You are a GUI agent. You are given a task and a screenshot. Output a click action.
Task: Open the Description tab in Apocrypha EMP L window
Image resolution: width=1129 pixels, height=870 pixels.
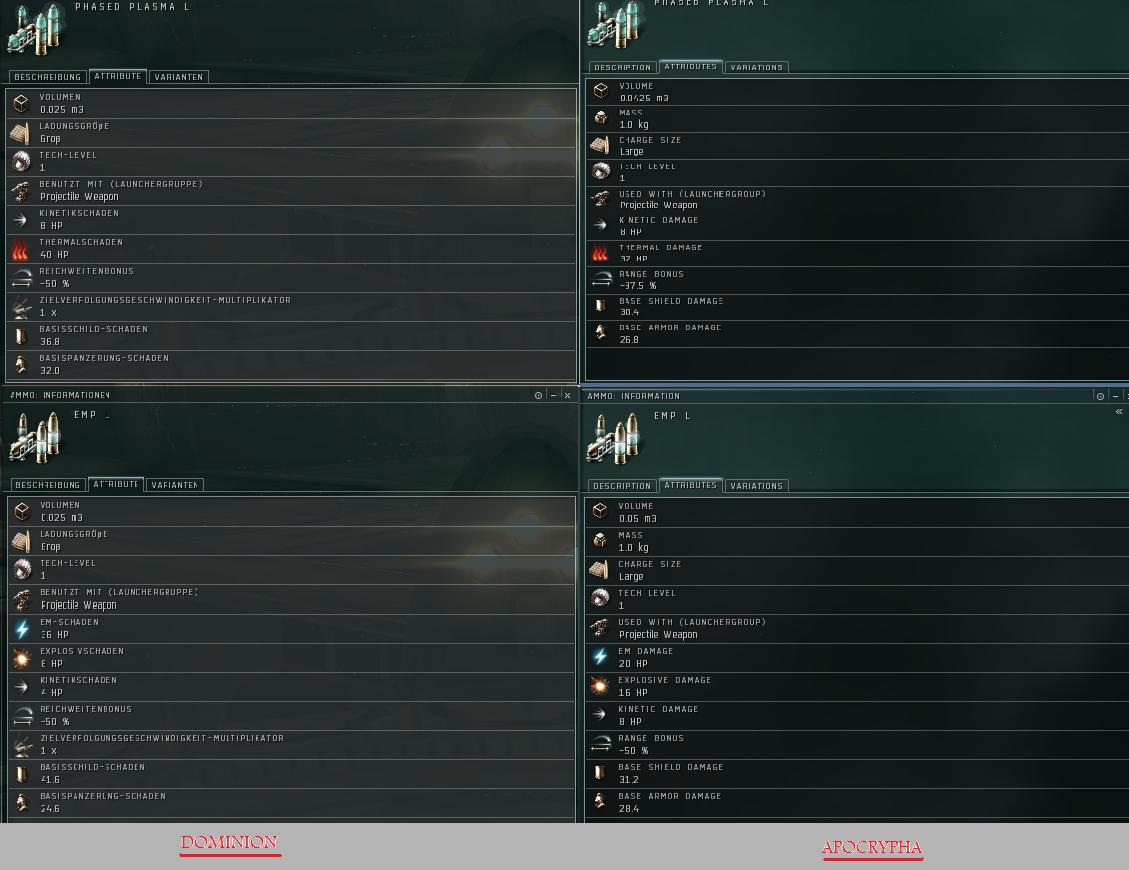coord(622,486)
